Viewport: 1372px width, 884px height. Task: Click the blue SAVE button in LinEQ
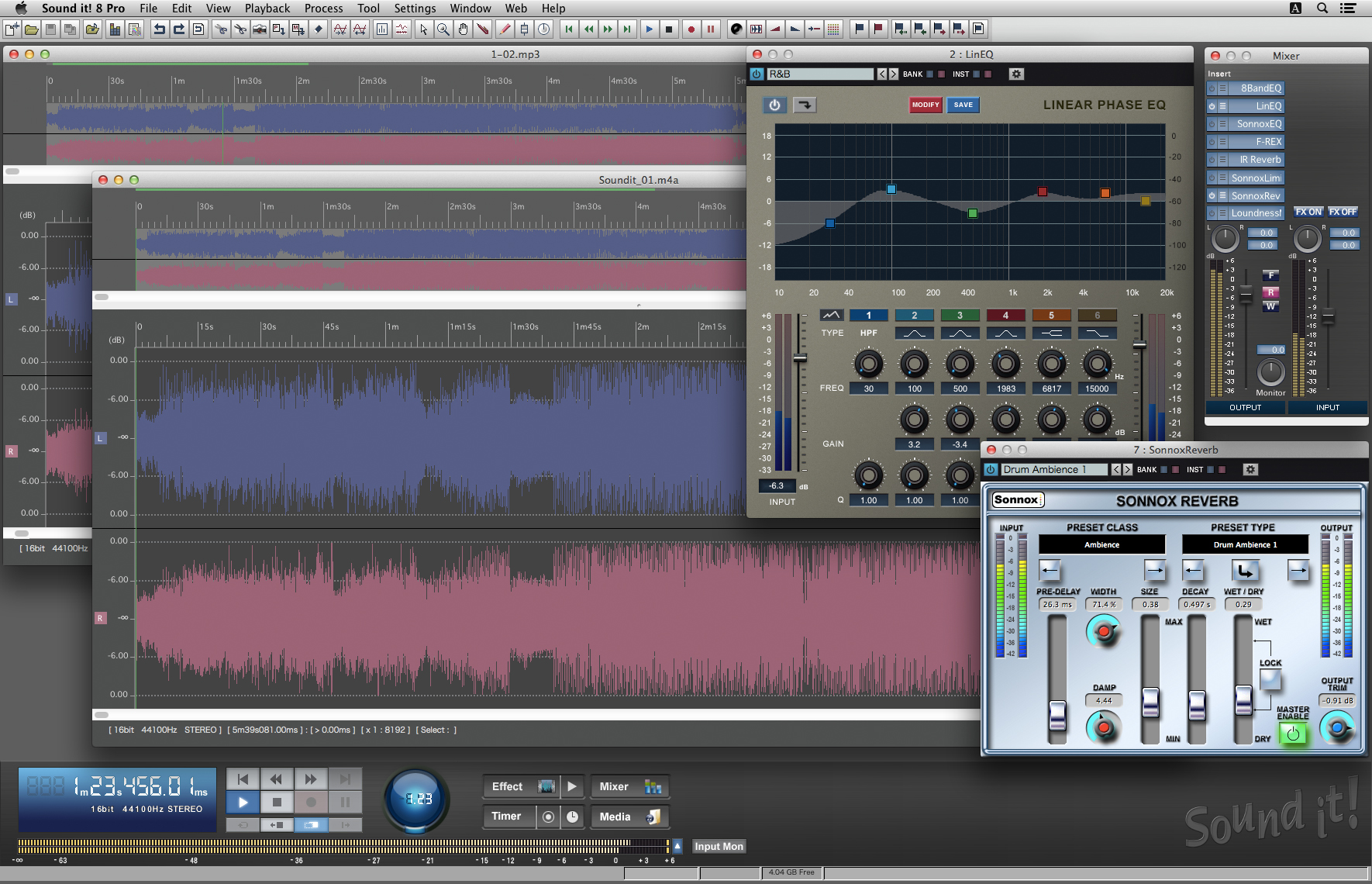[x=963, y=105]
